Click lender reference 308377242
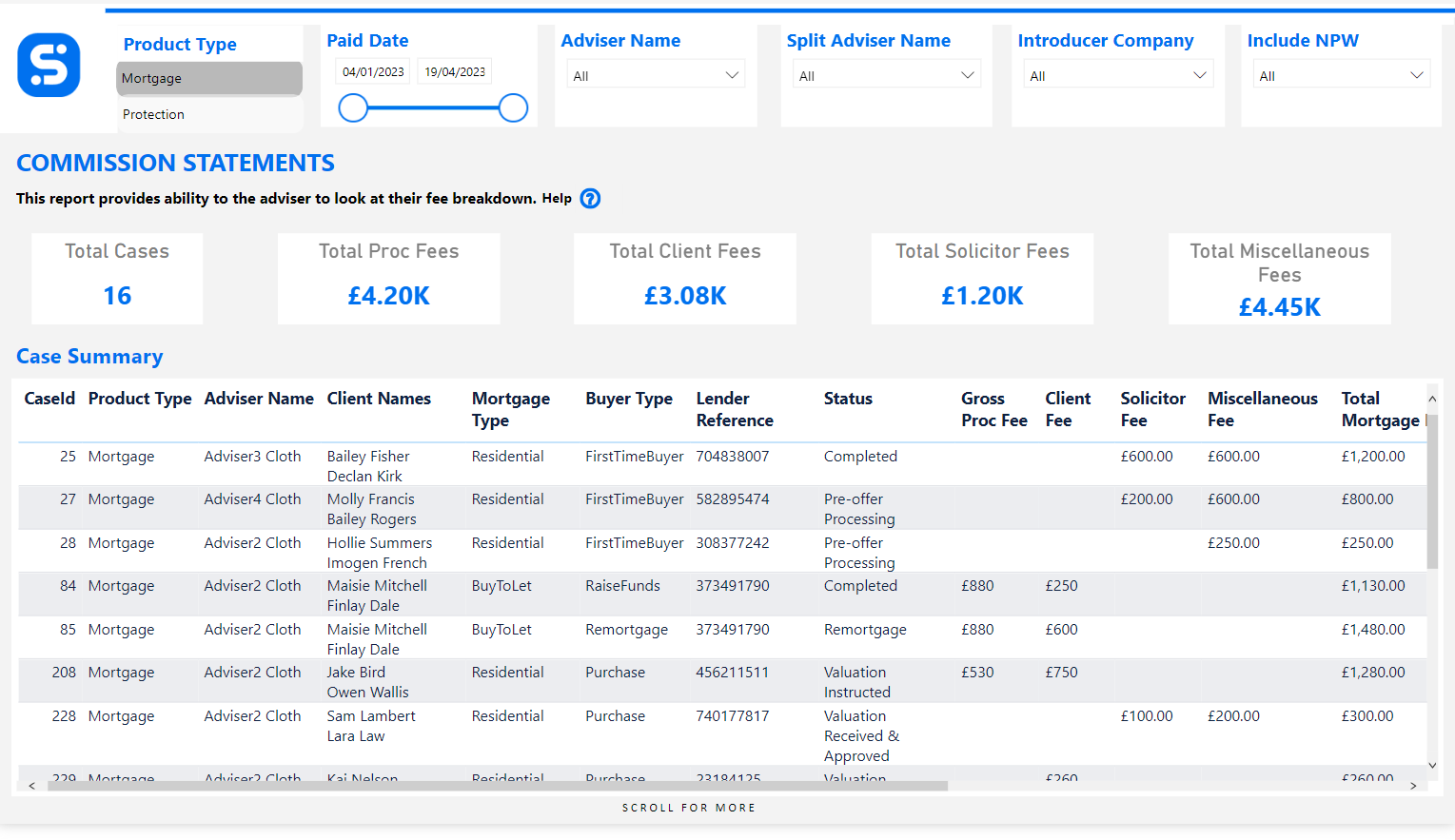The height and width of the screenshot is (840, 1455). pyautogui.click(x=732, y=543)
